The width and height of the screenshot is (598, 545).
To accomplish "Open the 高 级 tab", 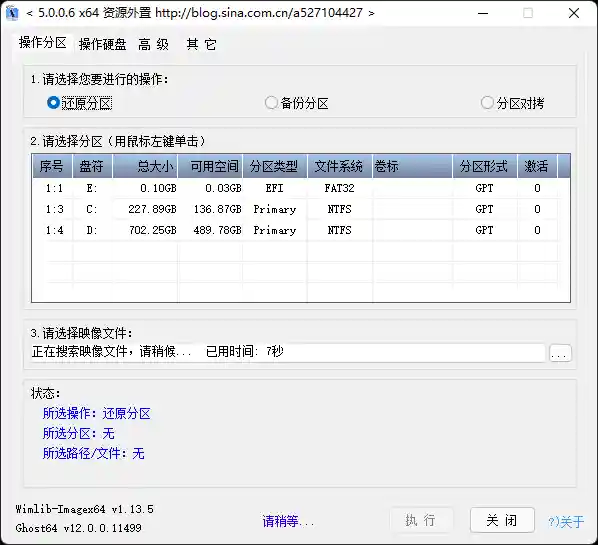I will [x=153, y=44].
